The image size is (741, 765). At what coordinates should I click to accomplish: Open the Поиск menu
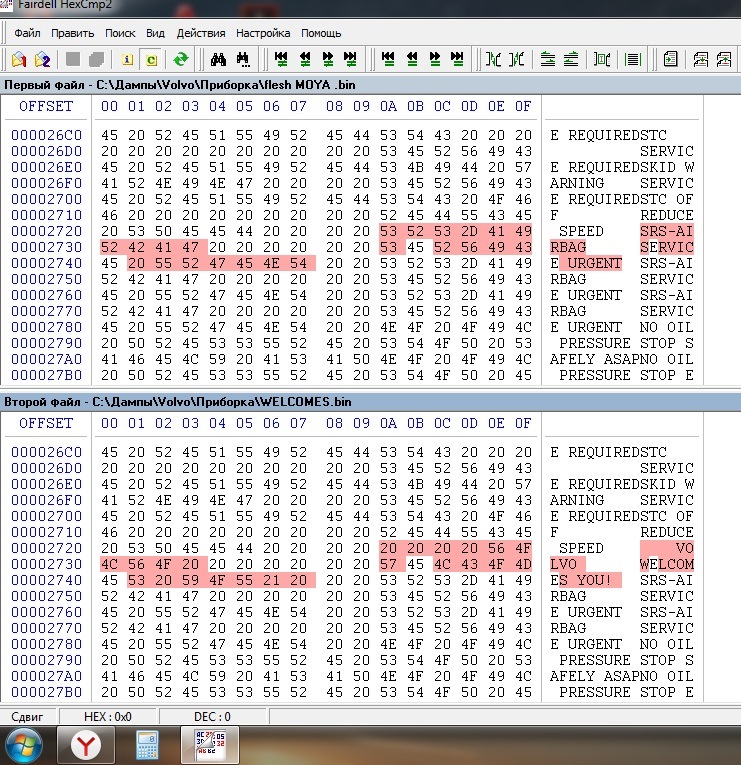[x=120, y=33]
